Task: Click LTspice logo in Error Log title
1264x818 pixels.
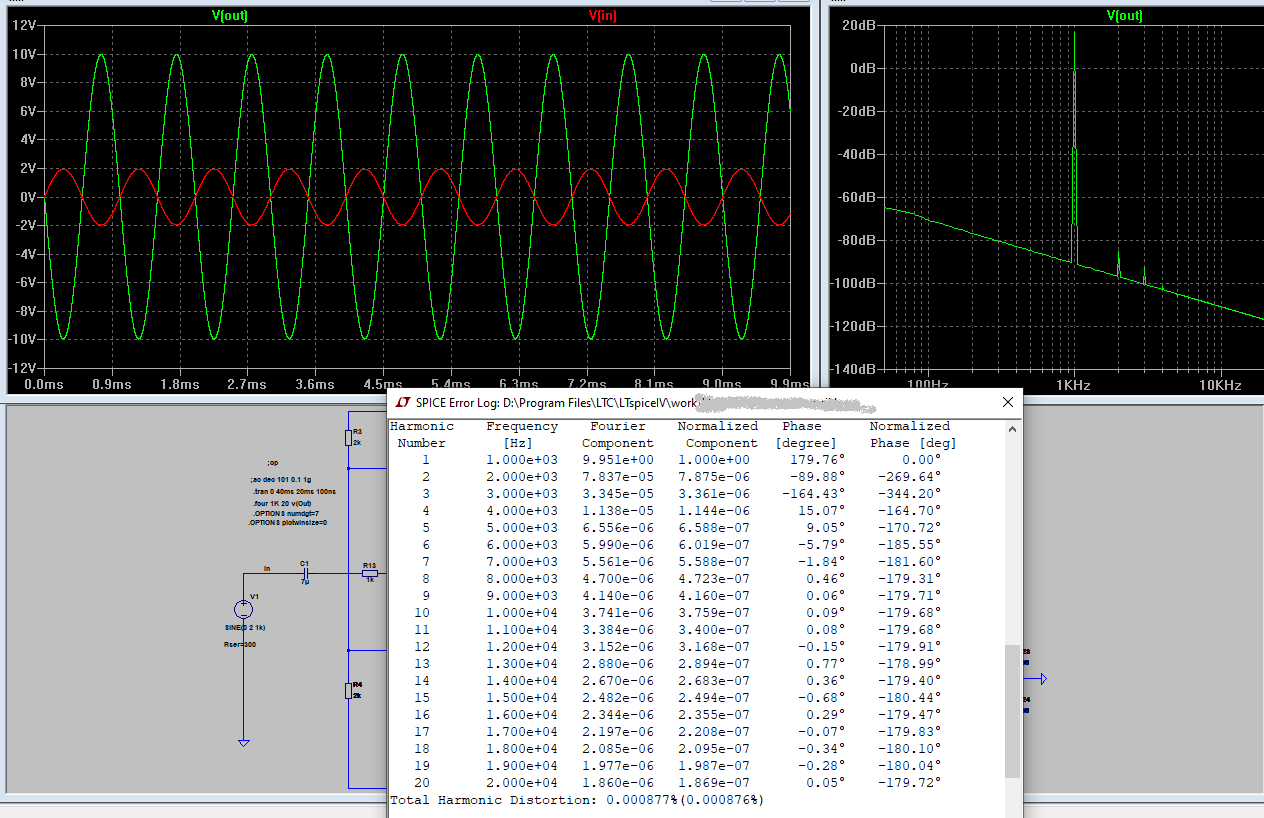Action: pos(403,402)
